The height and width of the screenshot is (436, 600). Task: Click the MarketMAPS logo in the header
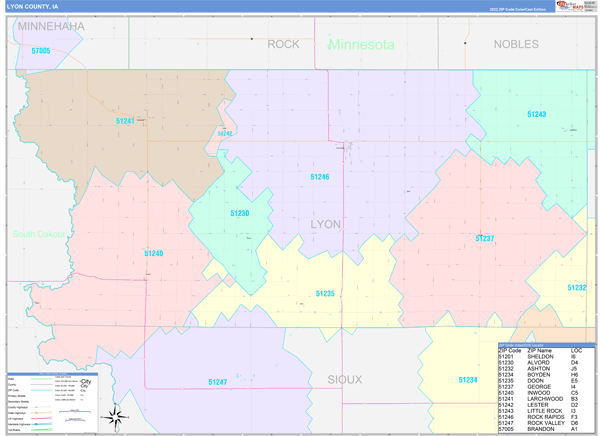(570, 6)
